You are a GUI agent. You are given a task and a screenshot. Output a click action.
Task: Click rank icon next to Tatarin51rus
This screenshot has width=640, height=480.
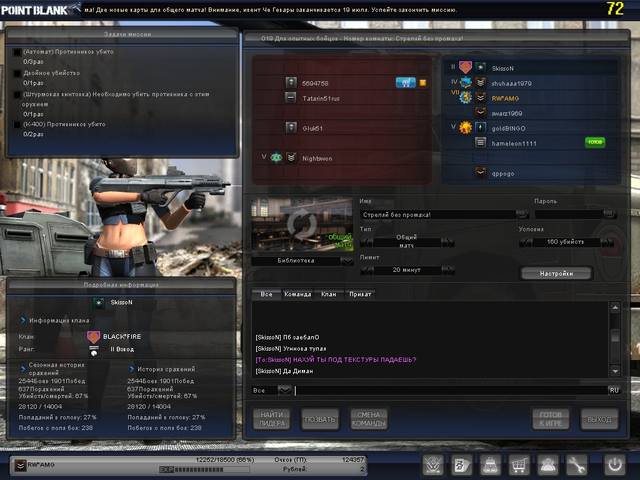291,98
